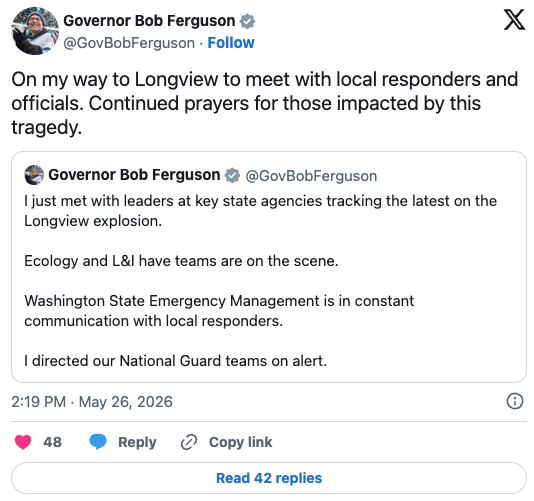Follow @GovBobFerguson
The width and height of the screenshot is (534, 501).
[x=231, y=43]
